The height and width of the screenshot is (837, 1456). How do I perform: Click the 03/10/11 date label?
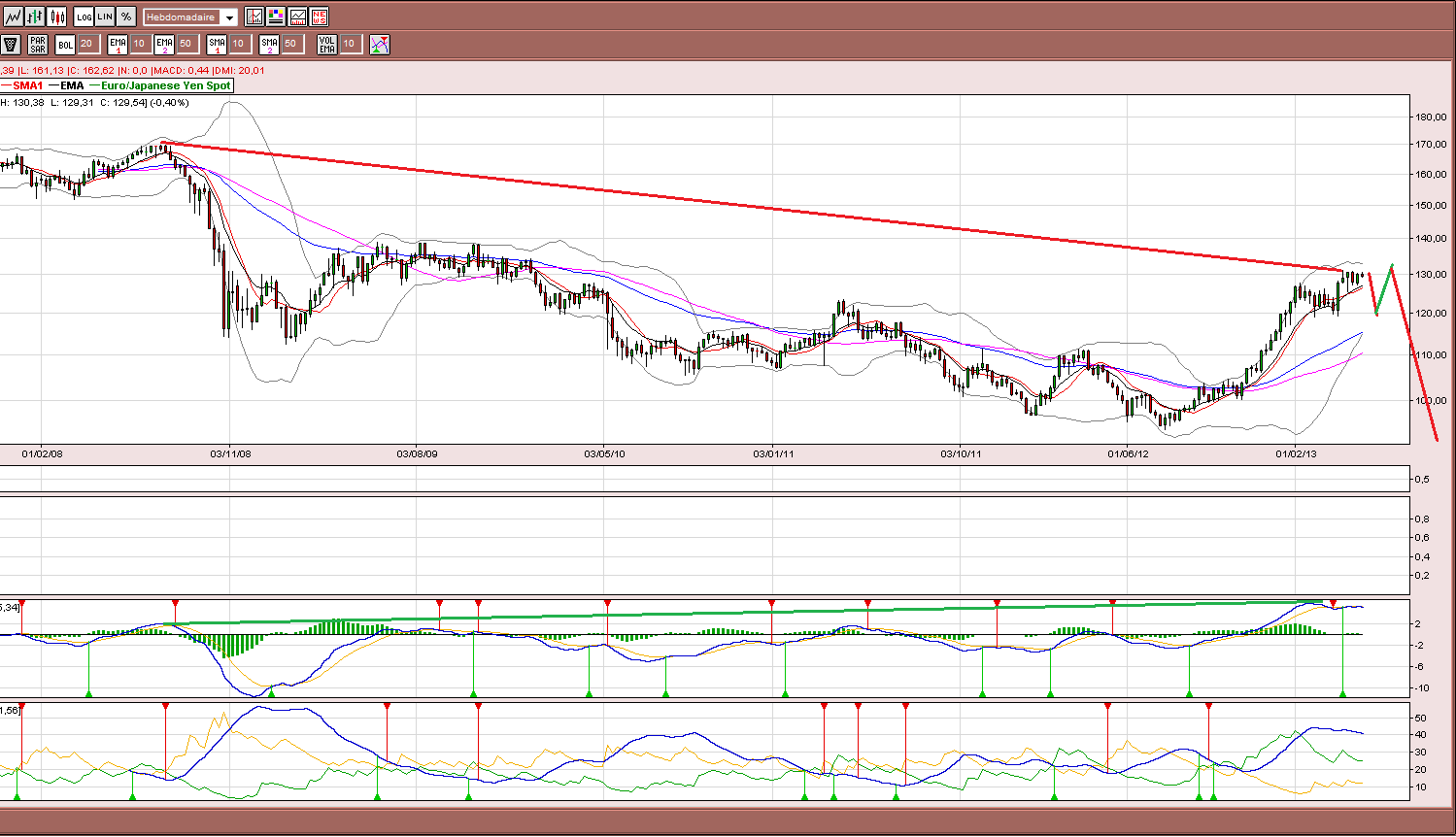click(961, 453)
